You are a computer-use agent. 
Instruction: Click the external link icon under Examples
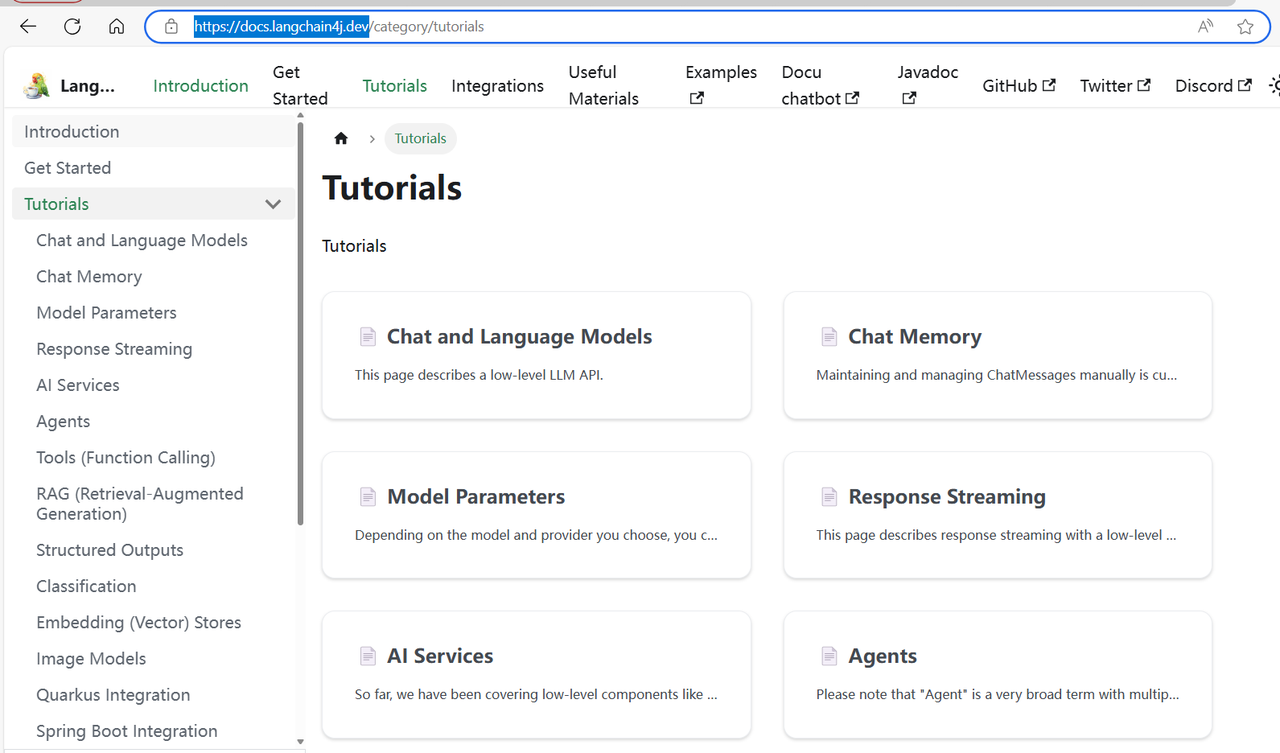point(697,98)
